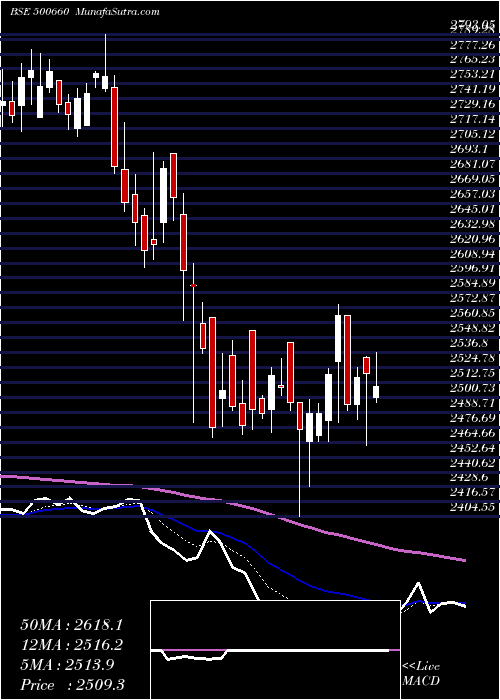Select the 2440.62 price axis label
The height and width of the screenshot is (700, 500).
coord(473,463)
